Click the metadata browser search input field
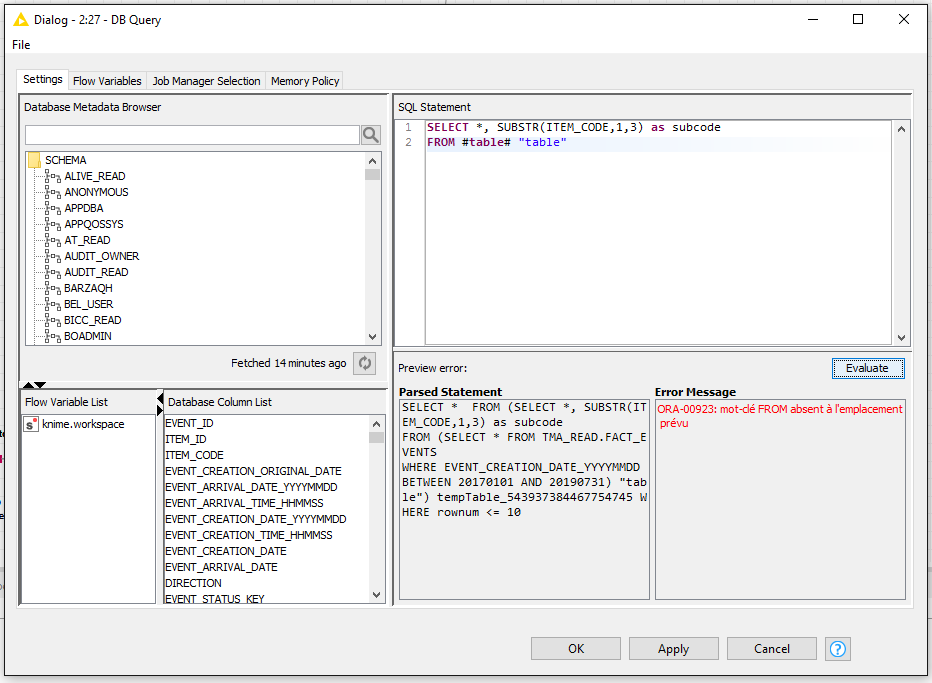The height and width of the screenshot is (683, 932). coord(191,135)
